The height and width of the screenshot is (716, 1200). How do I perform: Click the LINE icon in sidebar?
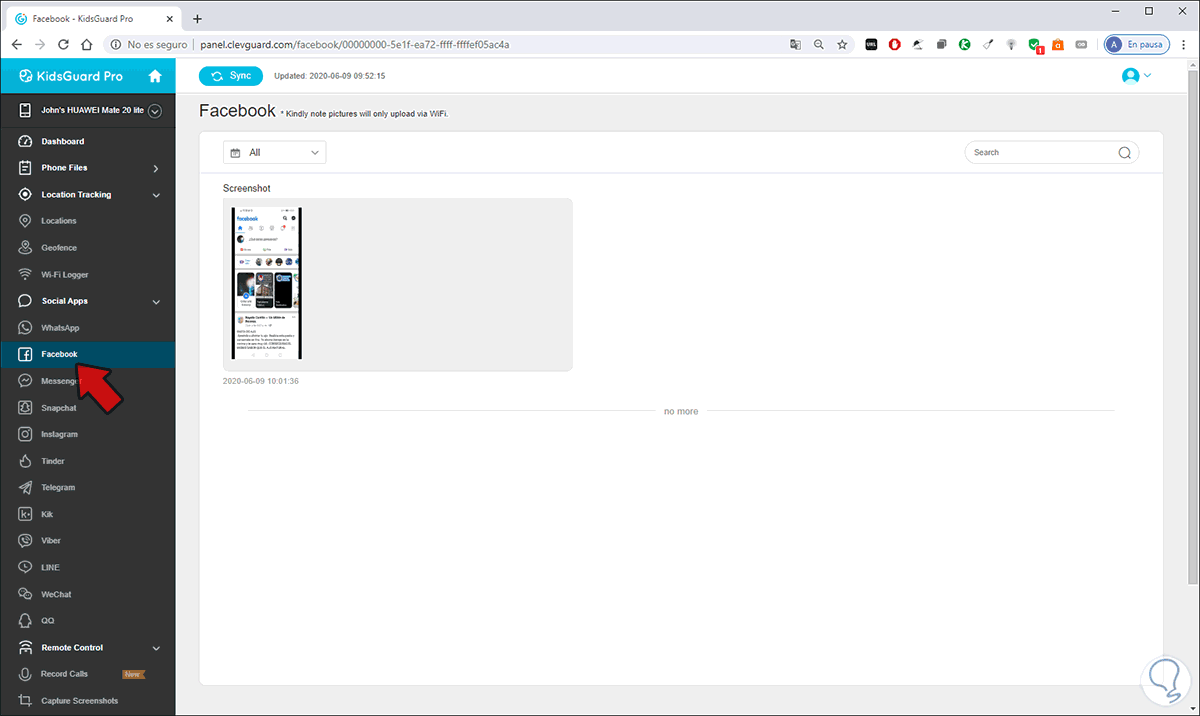25,567
